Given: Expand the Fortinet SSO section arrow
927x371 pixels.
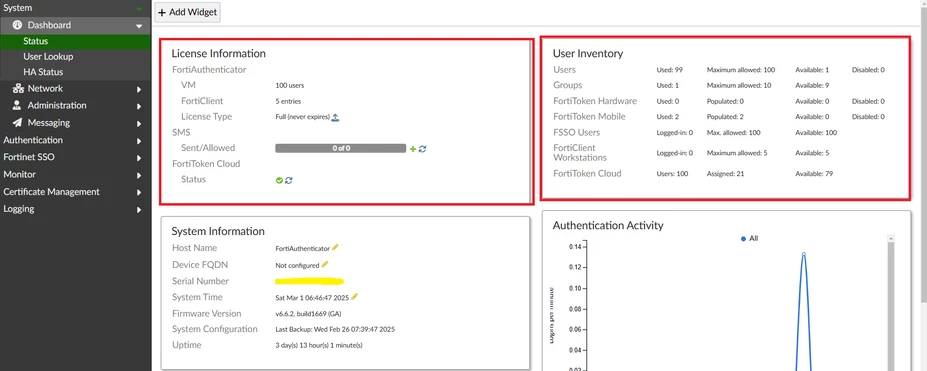Looking at the screenshot, I should click(140, 158).
